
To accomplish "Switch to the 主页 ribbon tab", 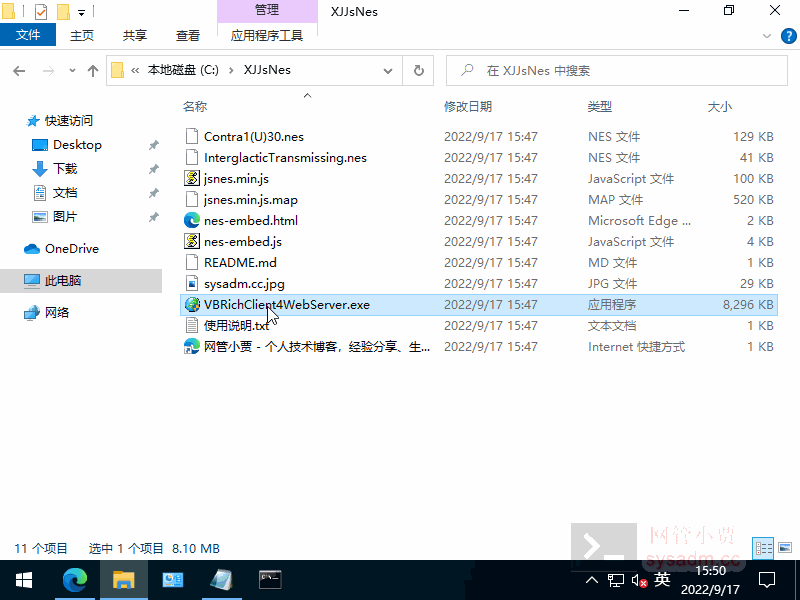I will click(82, 35).
